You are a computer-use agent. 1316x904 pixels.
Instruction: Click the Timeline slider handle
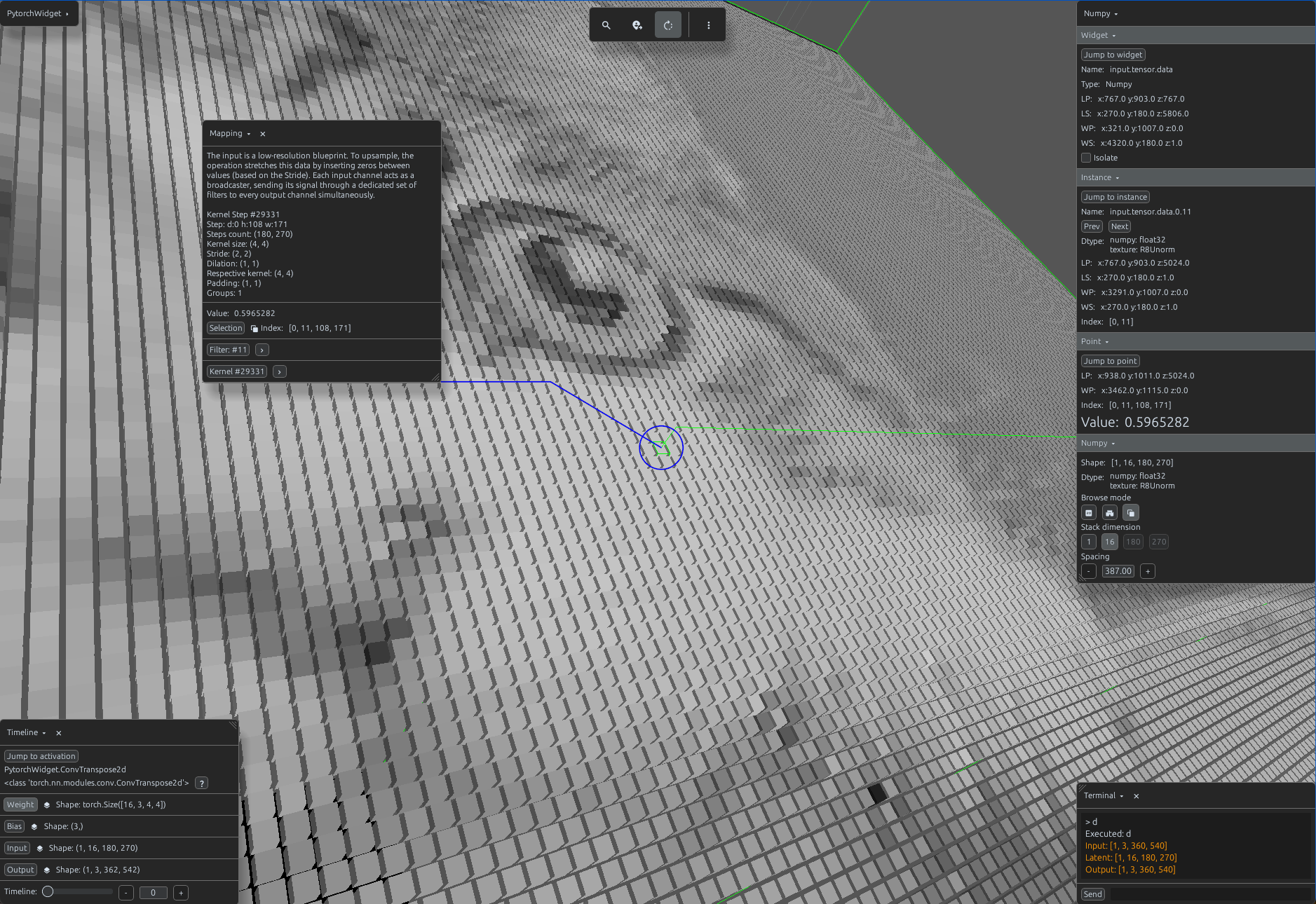click(48, 892)
